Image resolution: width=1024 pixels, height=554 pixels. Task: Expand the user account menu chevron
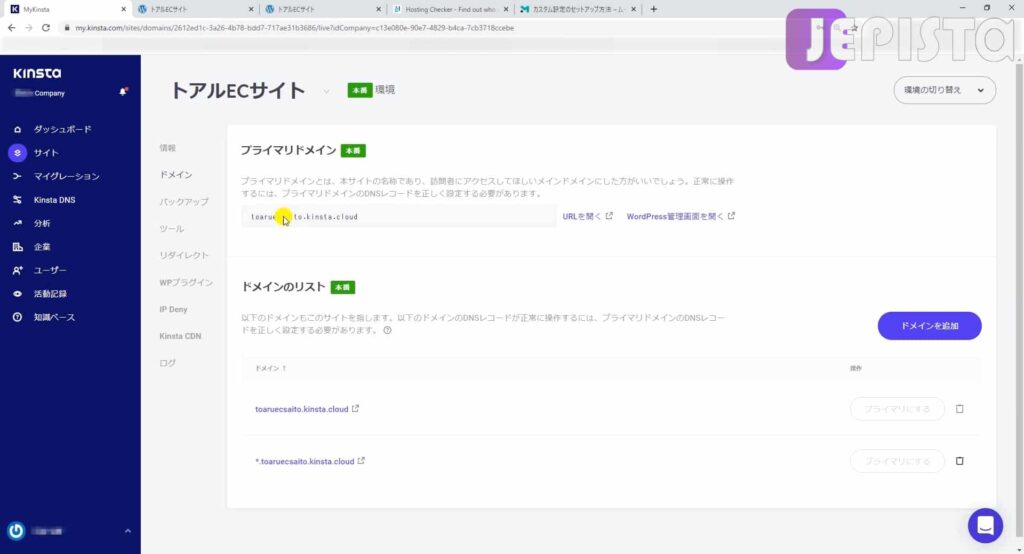(x=128, y=531)
